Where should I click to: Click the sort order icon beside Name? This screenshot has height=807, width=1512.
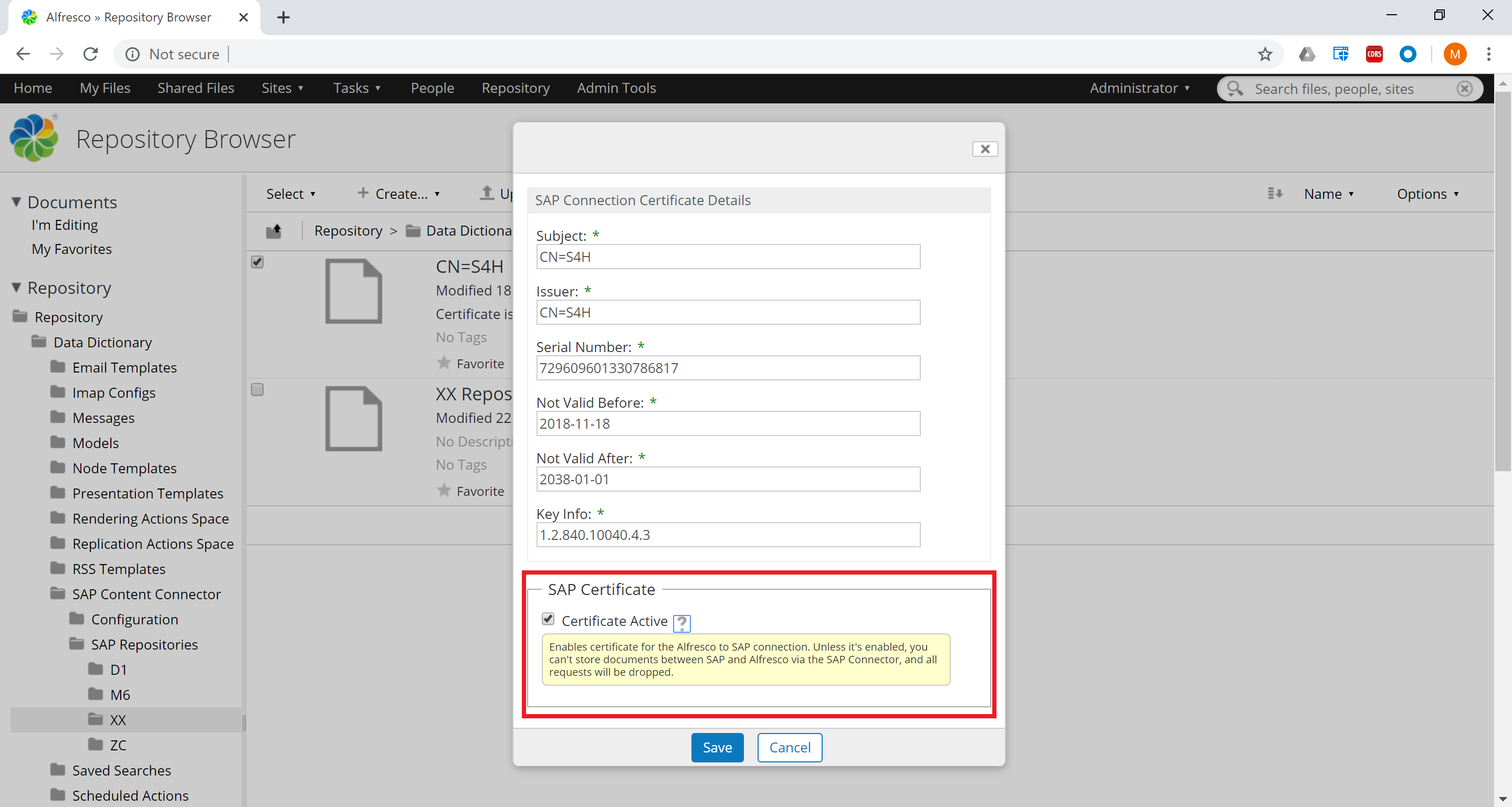(x=1274, y=193)
